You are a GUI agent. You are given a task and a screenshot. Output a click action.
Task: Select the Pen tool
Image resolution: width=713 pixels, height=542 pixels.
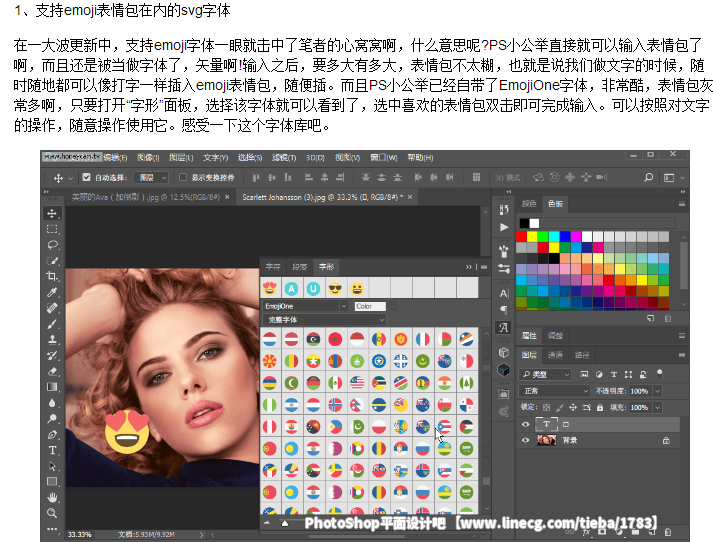click(52, 435)
